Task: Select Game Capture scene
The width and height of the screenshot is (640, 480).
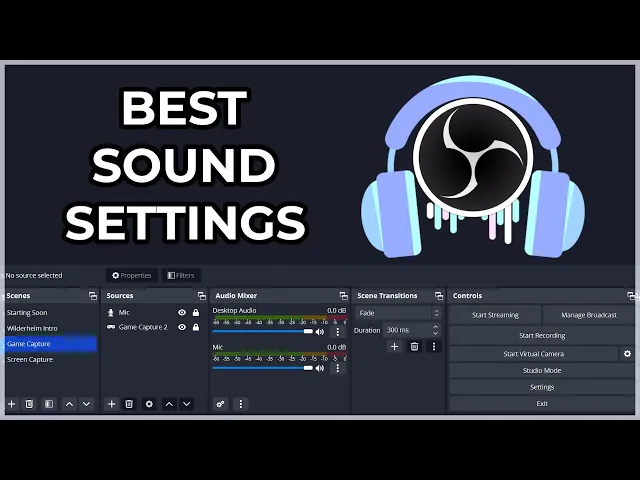Action: (51, 344)
